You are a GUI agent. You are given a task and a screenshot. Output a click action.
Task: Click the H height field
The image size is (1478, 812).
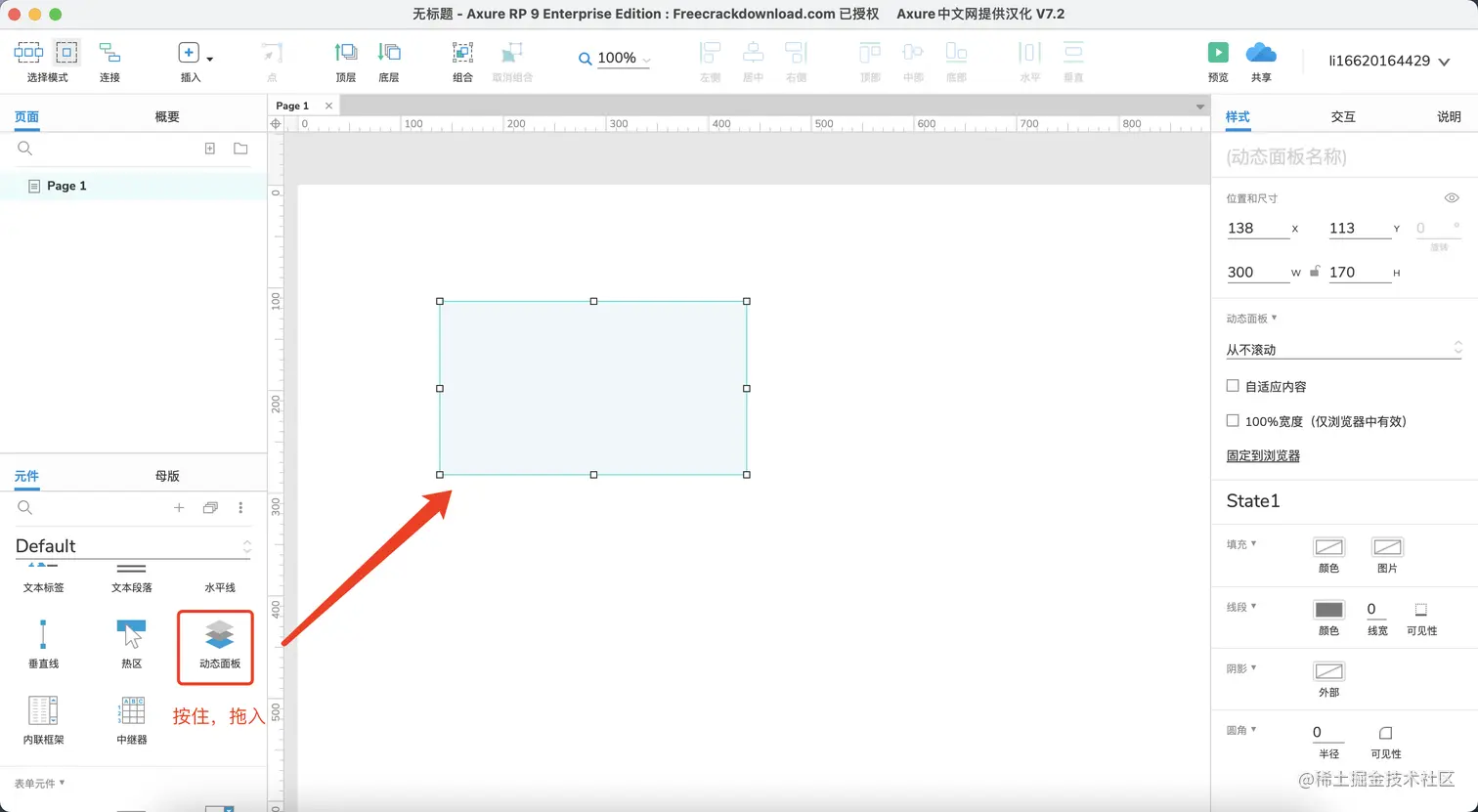point(1360,273)
